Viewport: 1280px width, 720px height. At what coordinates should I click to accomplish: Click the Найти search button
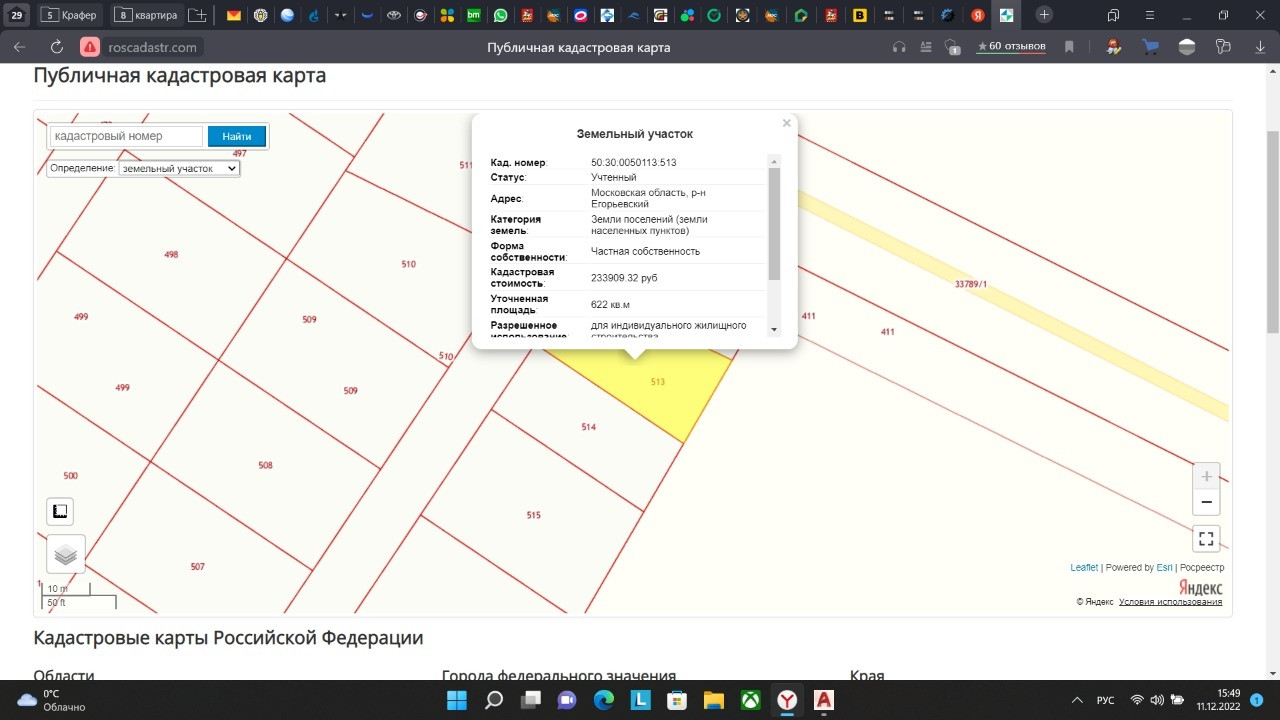[237, 136]
